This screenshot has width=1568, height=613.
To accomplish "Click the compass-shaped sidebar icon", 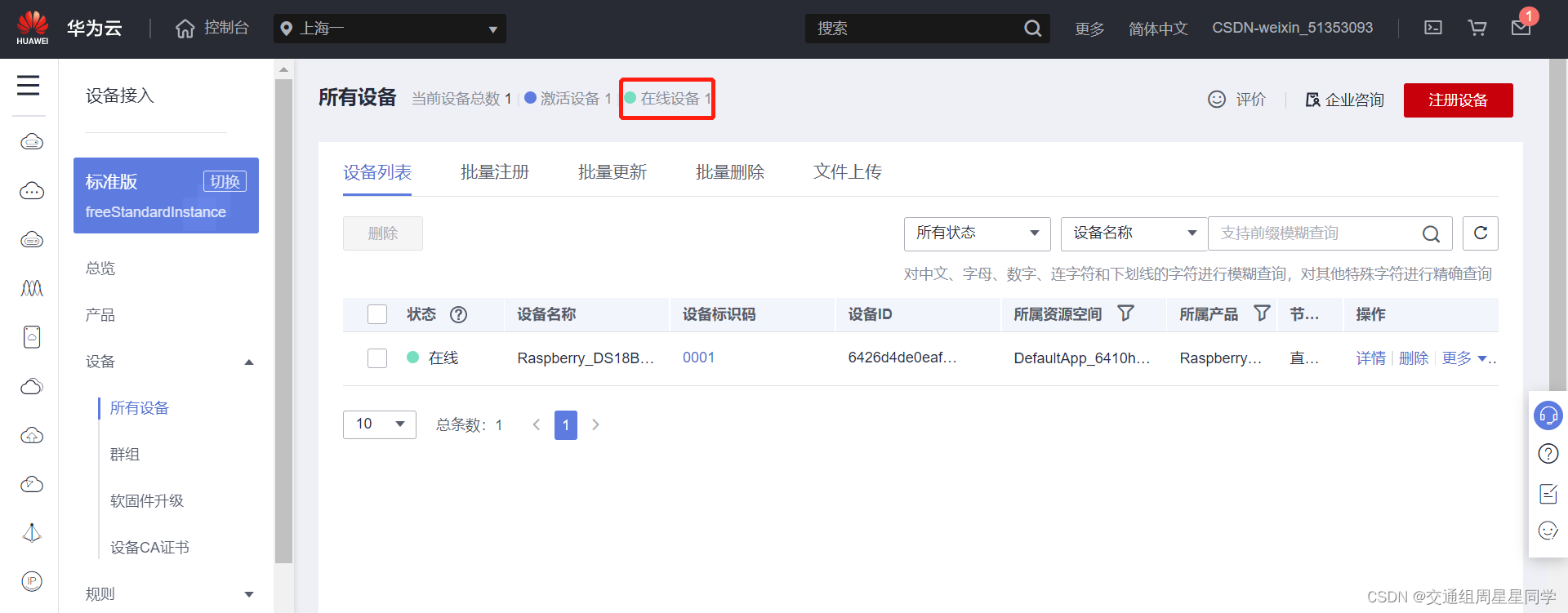I will pyautogui.click(x=32, y=532).
